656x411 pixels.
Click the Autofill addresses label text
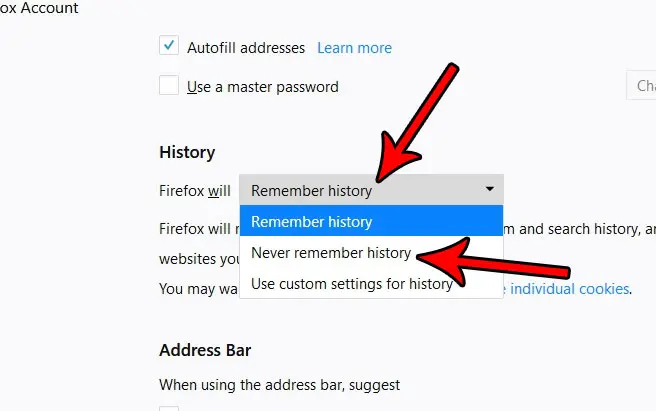click(x=246, y=48)
